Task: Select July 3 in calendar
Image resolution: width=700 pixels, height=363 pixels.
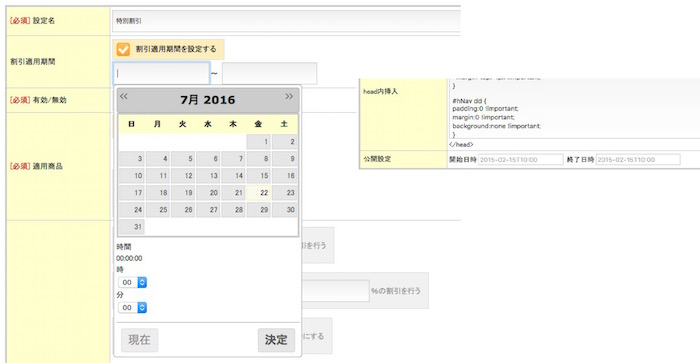Action: [x=132, y=159]
